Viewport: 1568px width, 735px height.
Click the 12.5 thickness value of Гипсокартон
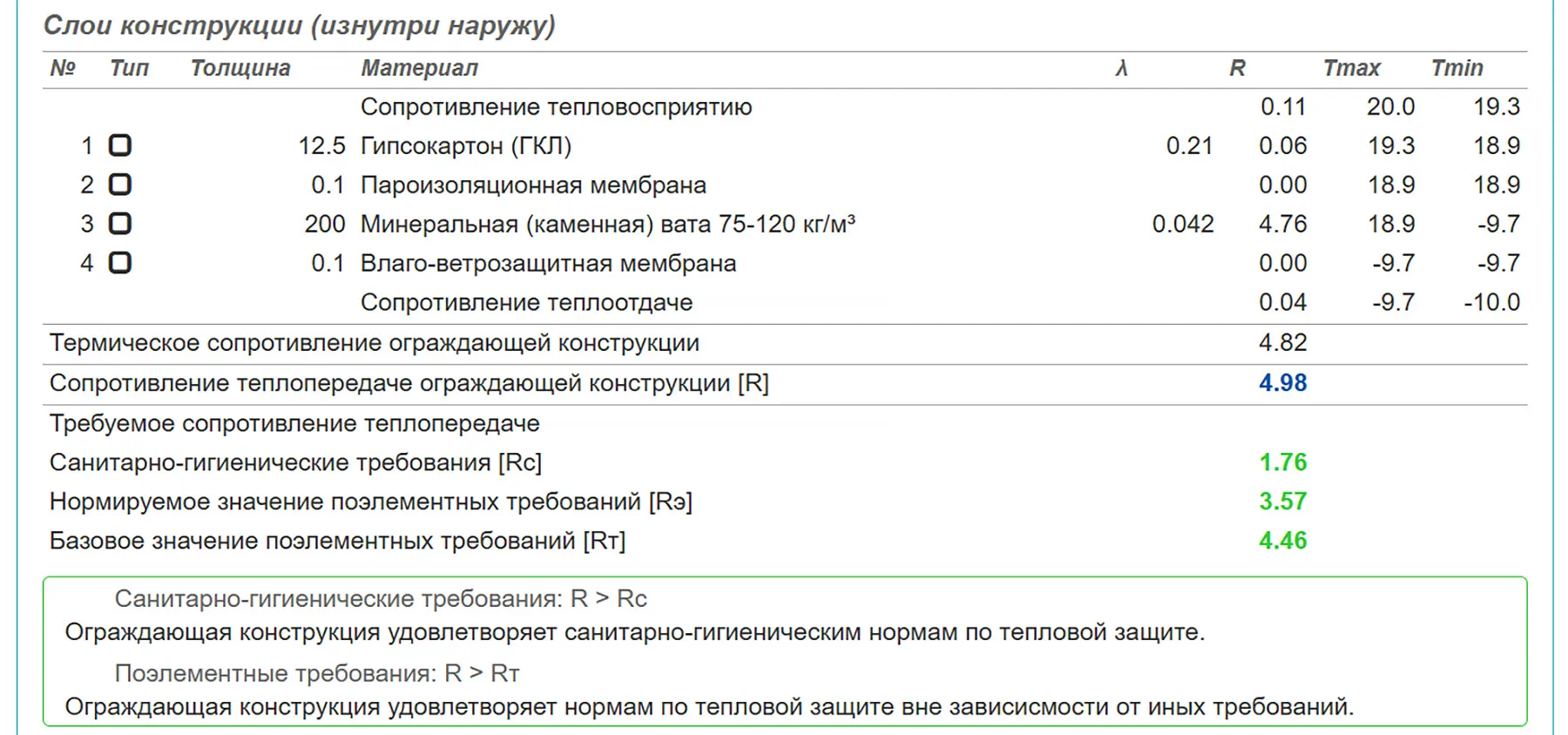[x=321, y=145]
